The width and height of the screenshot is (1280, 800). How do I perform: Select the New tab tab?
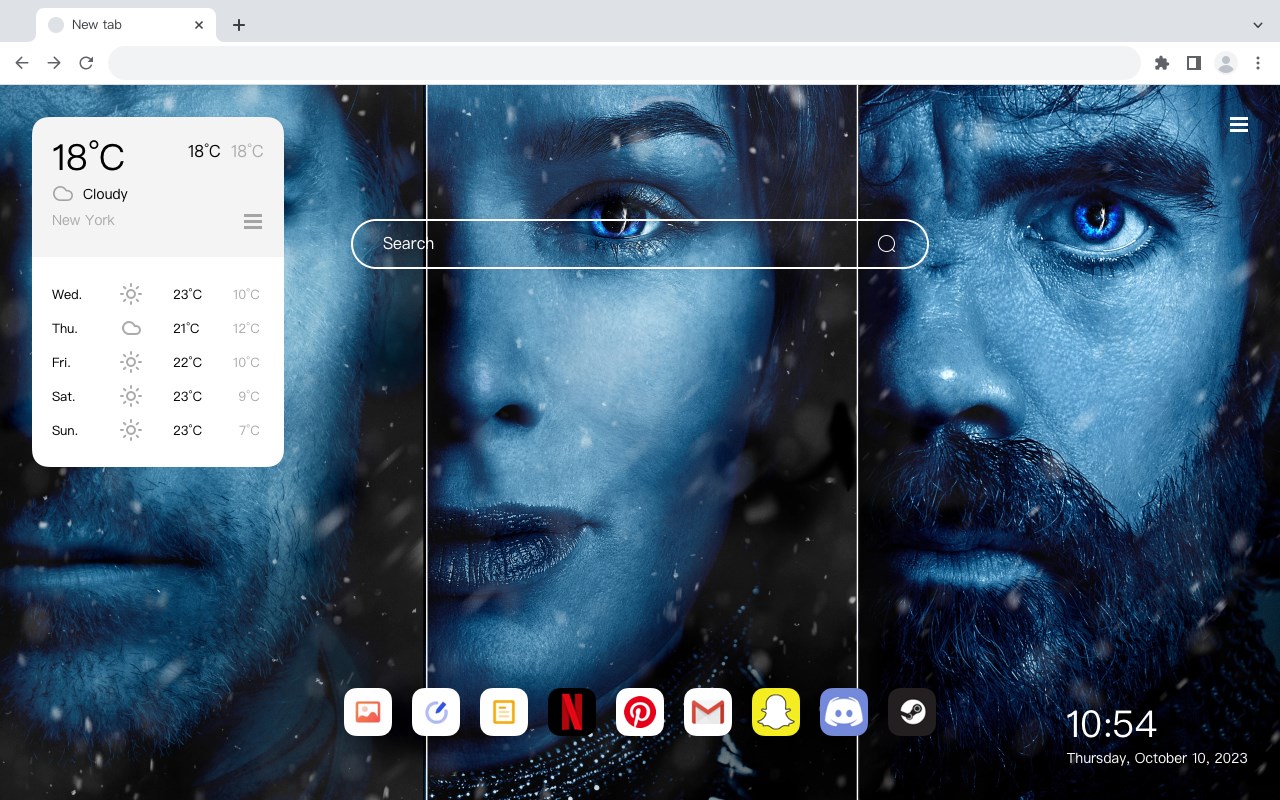click(125, 25)
